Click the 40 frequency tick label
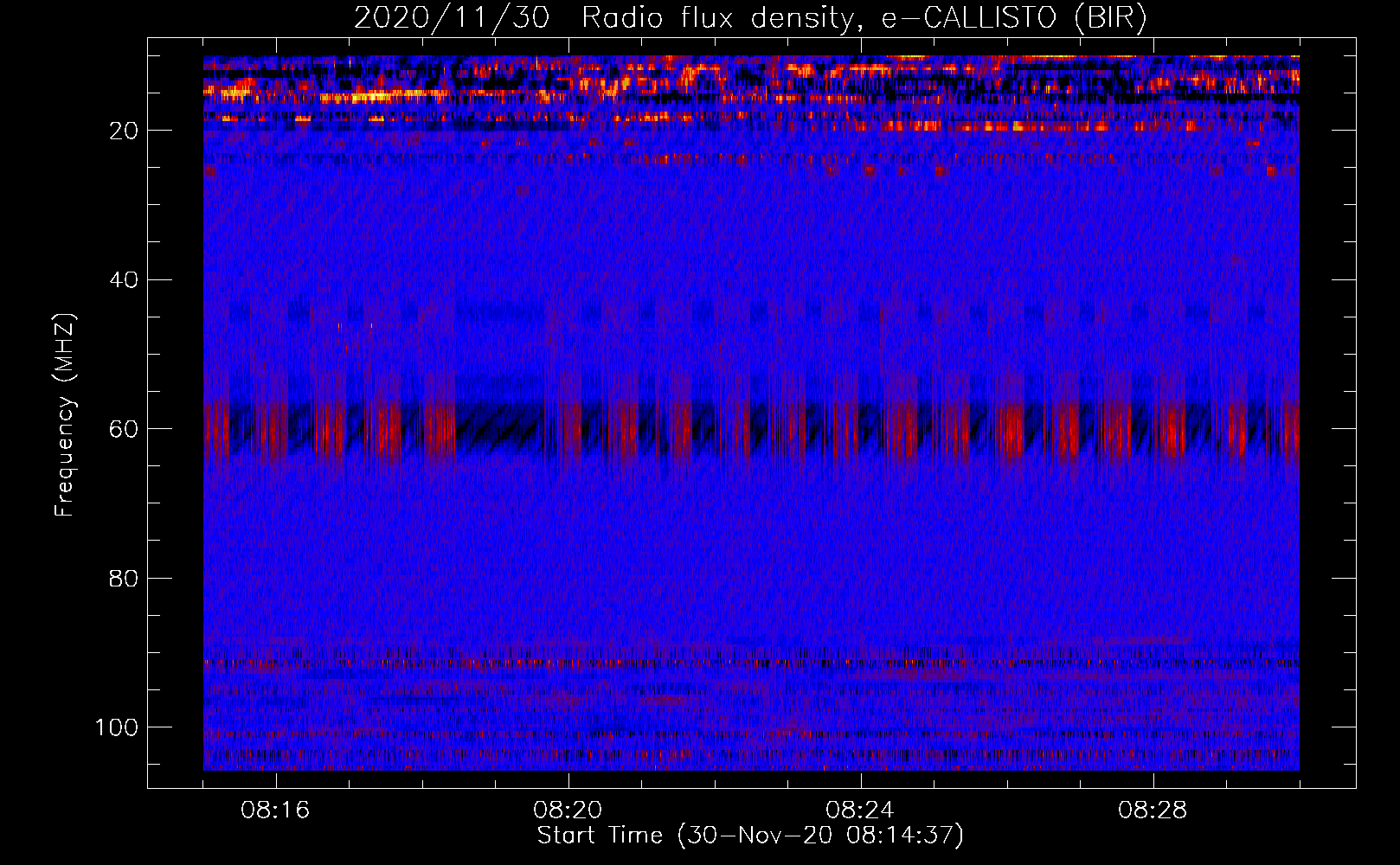 pos(124,279)
